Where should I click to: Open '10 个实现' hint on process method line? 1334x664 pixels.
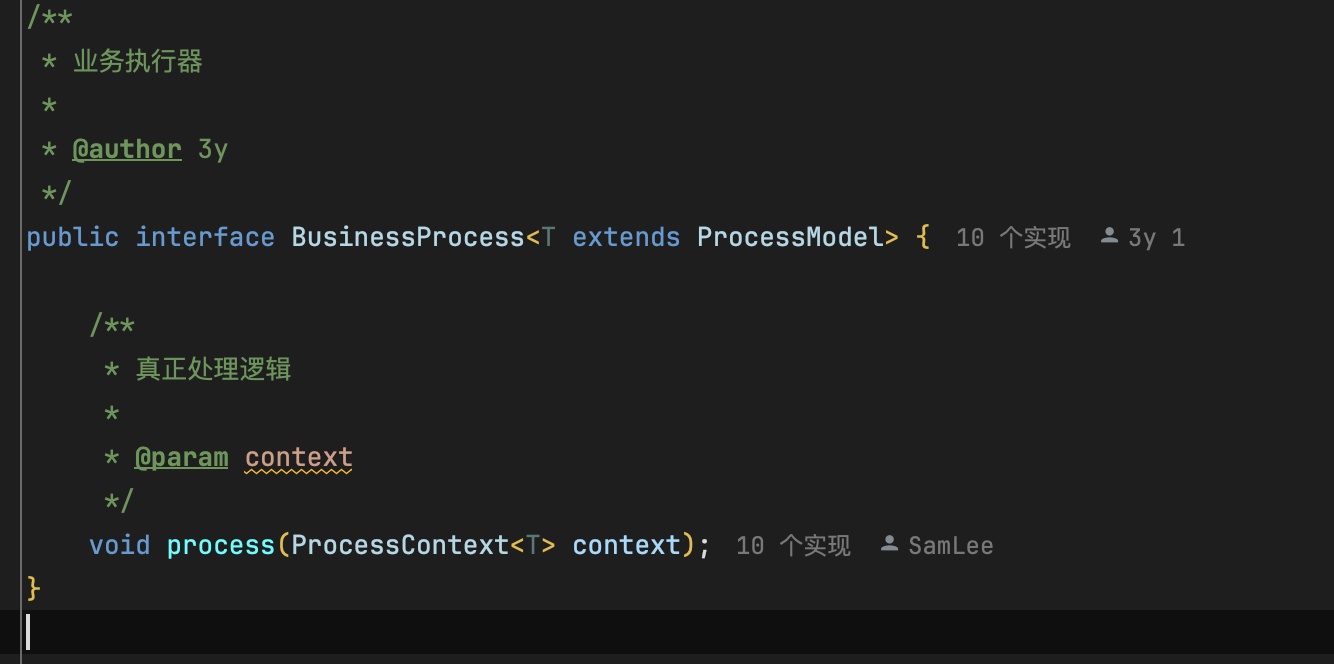click(793, 546)
